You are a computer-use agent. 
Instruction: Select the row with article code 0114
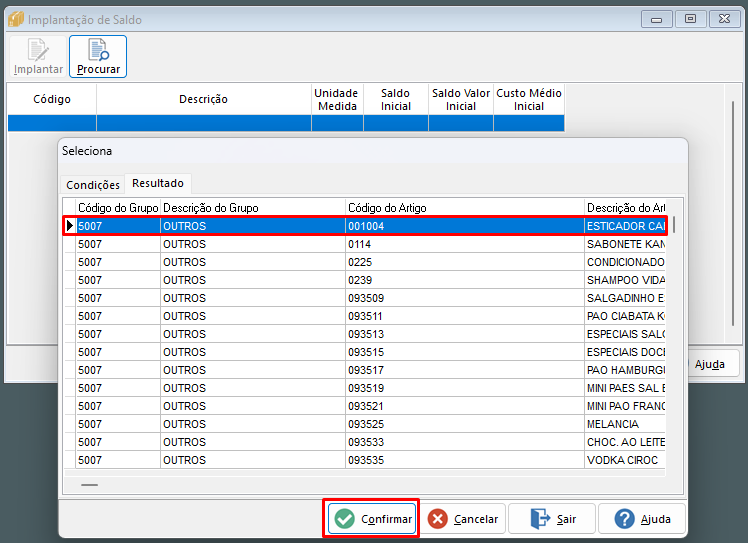[x=365, y=244]
